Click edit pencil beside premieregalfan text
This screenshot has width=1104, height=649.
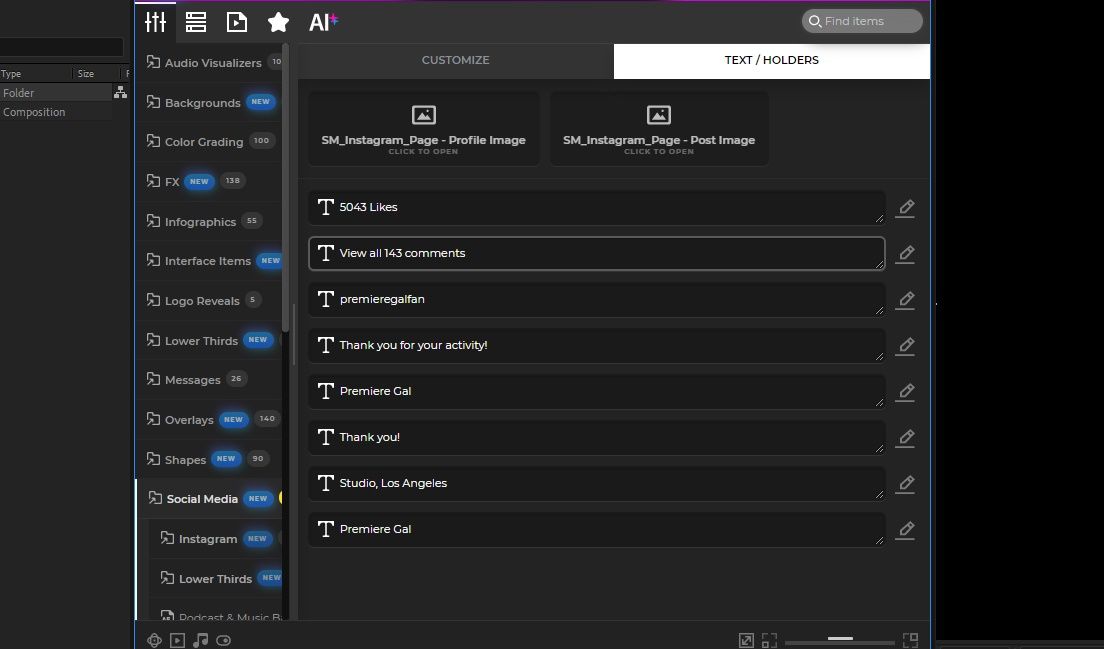coord(905,300)
